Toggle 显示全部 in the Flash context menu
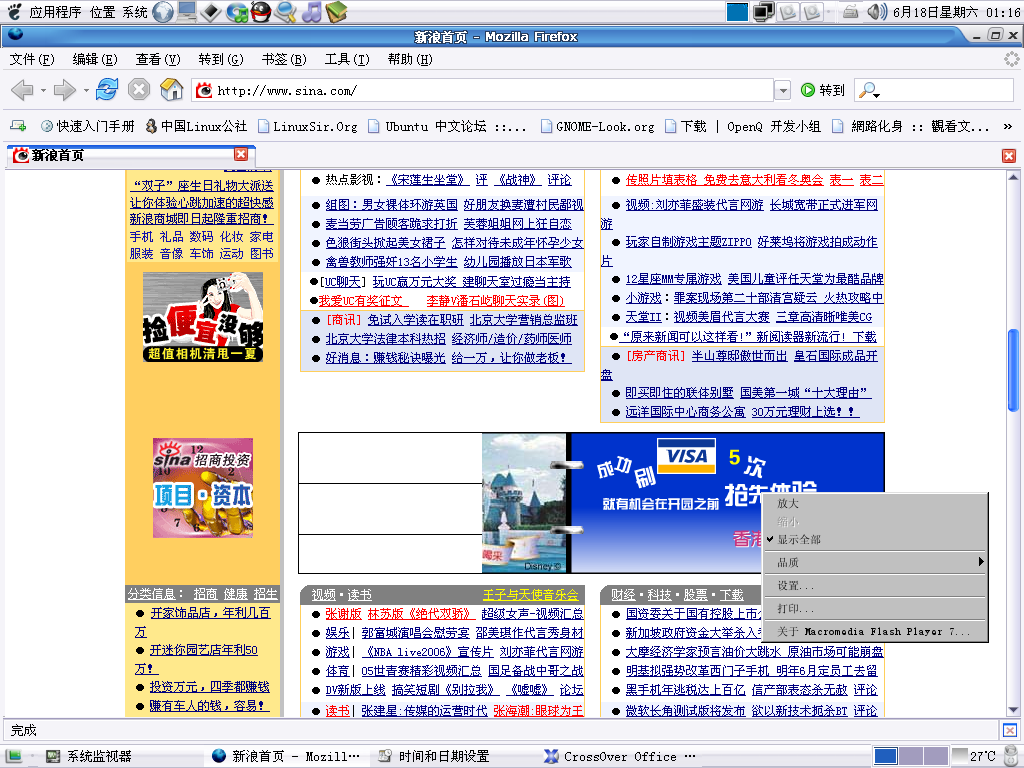Screen dimensions: 1024x768 tap(875, 539)
